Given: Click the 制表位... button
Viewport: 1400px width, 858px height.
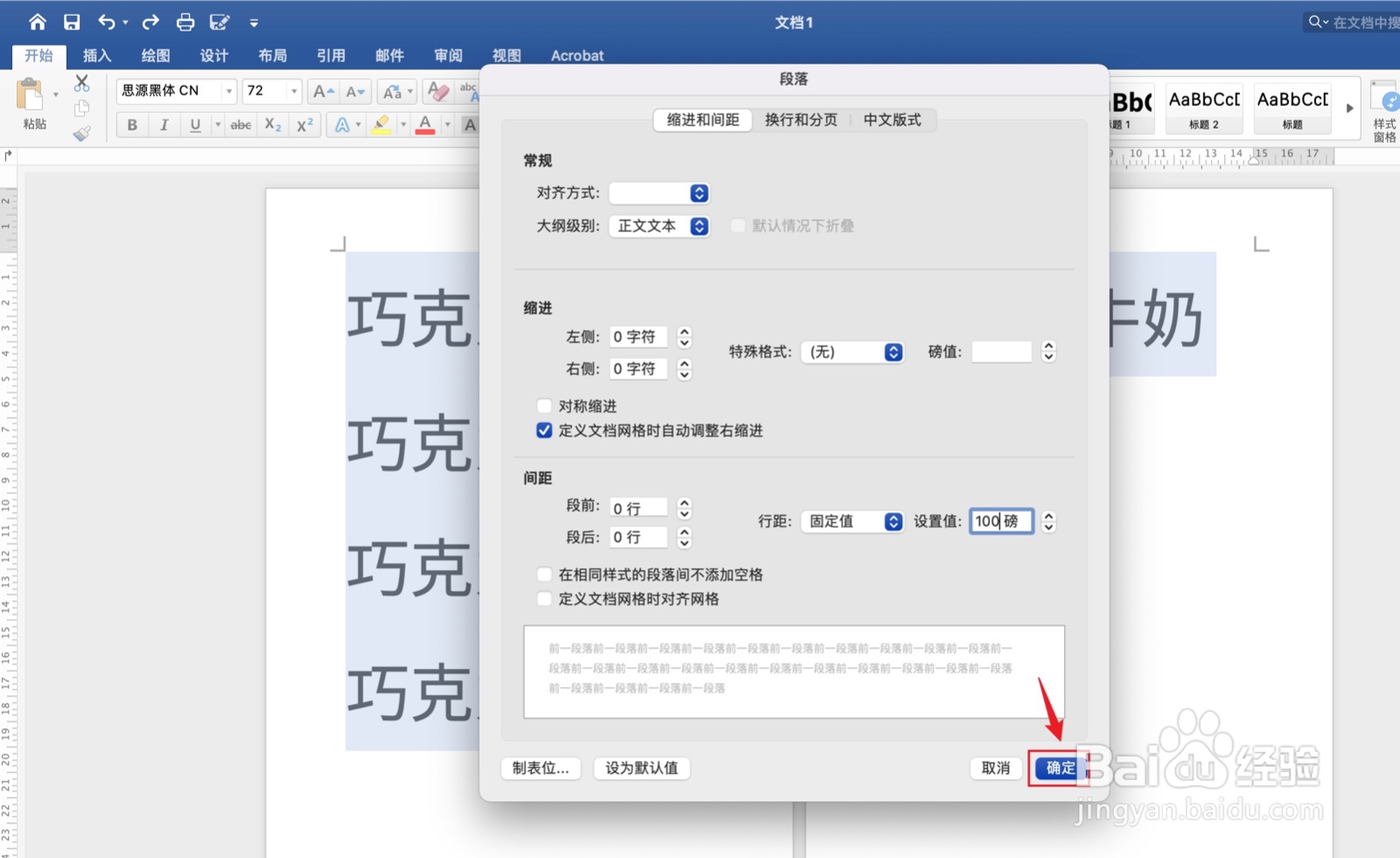Looking at the screenshot, I should tap(540, 768).
